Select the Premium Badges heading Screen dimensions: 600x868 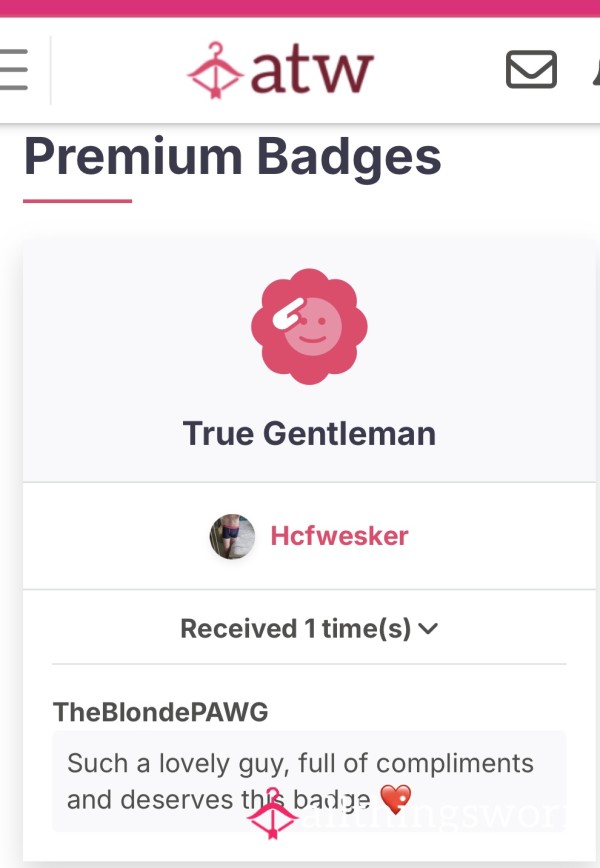pos(232,157)
